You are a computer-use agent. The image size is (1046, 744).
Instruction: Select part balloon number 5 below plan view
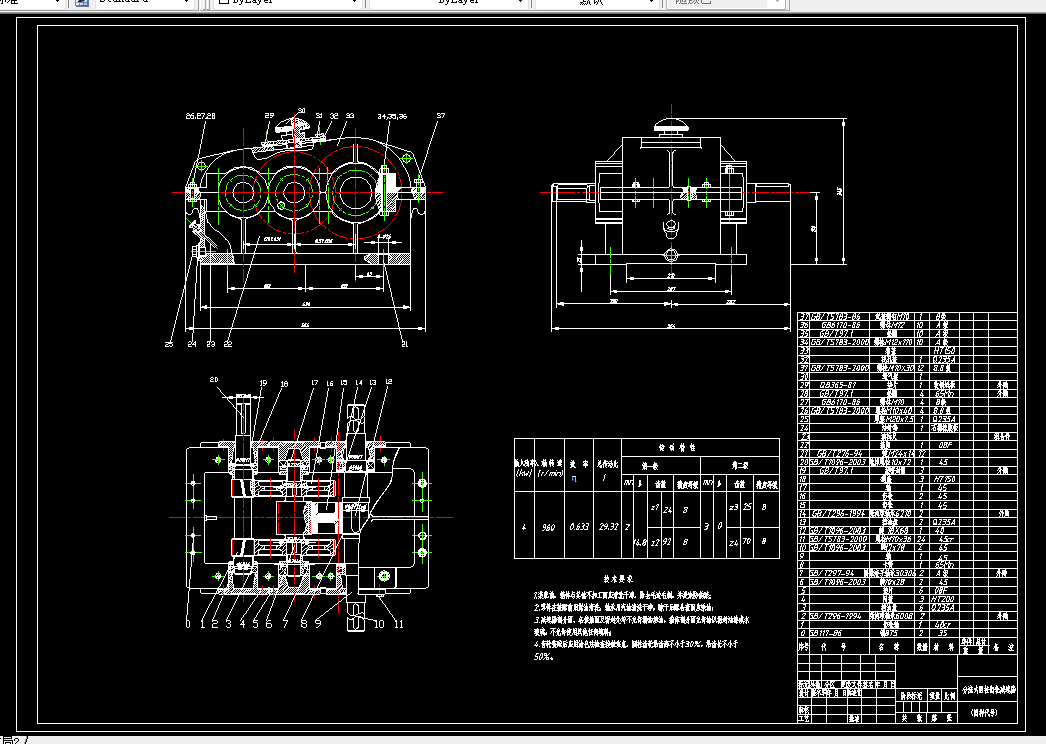click(x=255, y=624)
